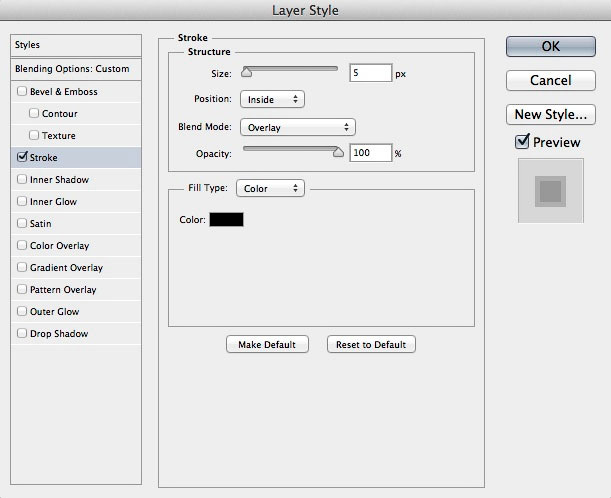Viewport: 611px width, 498px height.
Task: Uncheck the Stroke effect checkbox
Action: click(x=22, y=157)
